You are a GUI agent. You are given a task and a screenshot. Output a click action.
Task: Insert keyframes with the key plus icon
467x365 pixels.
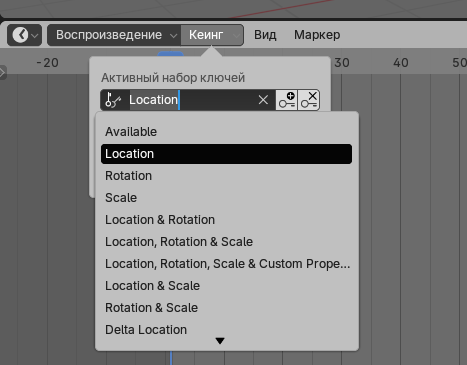coord(287,100)
